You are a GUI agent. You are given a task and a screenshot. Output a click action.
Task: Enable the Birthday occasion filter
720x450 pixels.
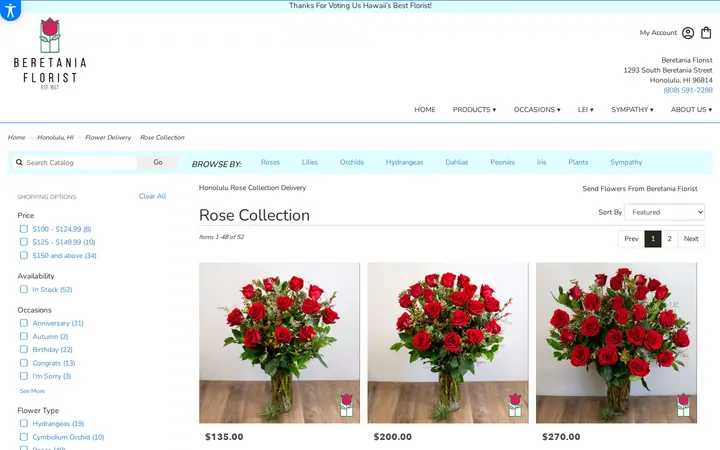click(24, 349)
